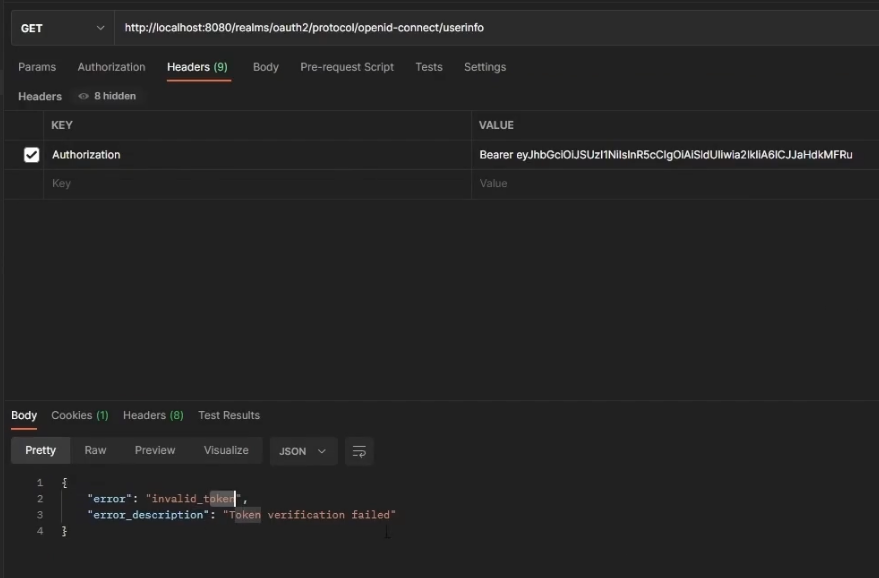This screenshot has width=879, height=578.
Task: Click the eye icon for hidden headers
Action: [x=84, y=96]
